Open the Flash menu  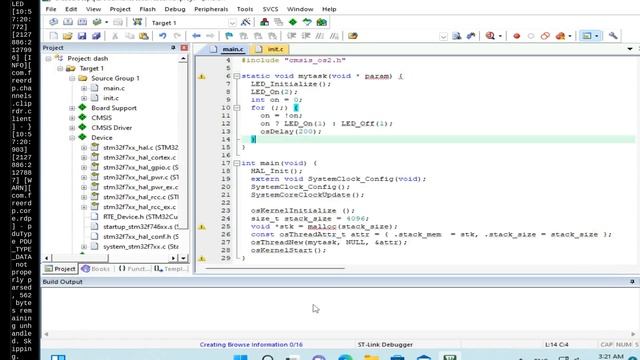(147, 9)
